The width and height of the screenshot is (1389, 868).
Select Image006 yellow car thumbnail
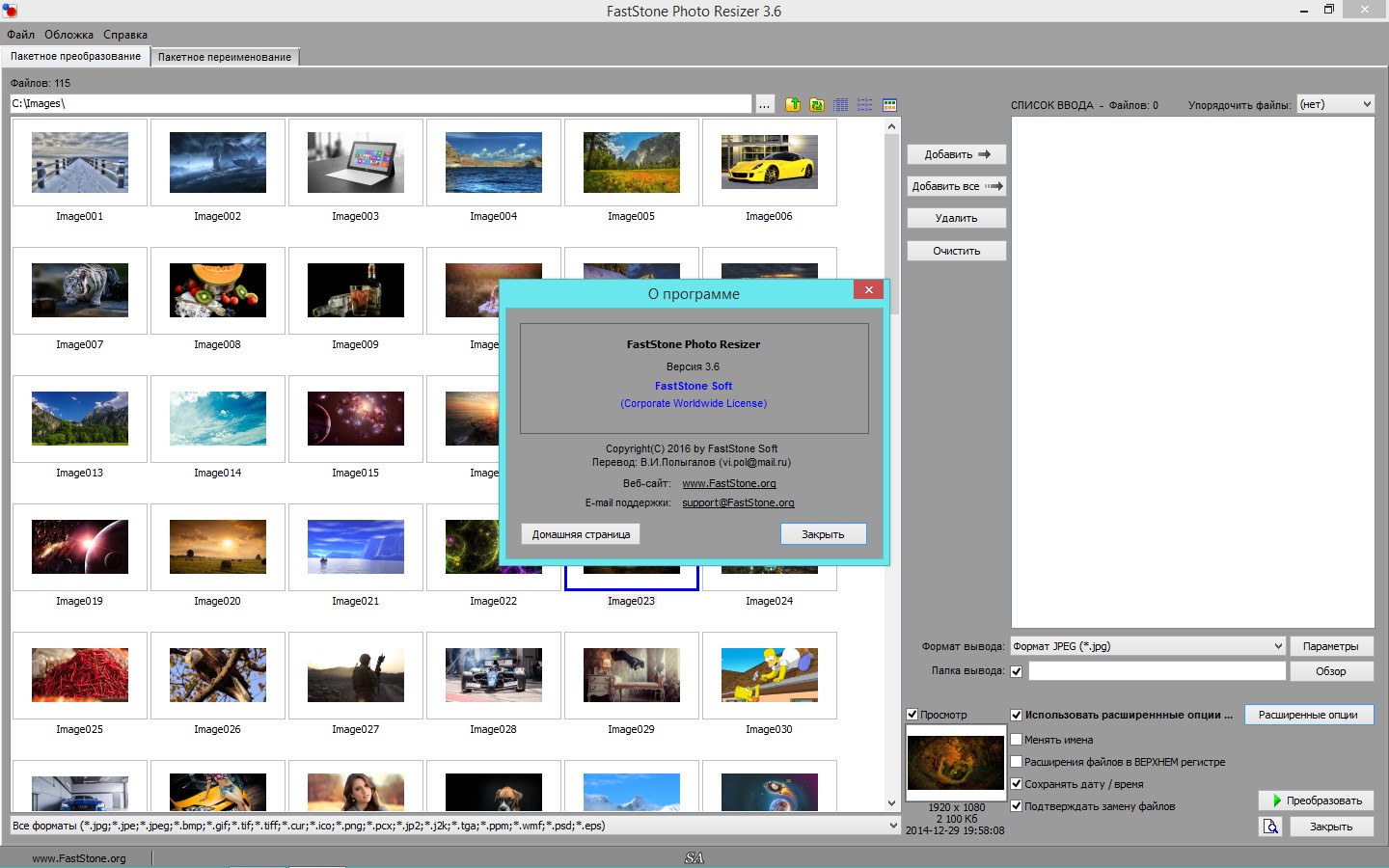[770, 162]
